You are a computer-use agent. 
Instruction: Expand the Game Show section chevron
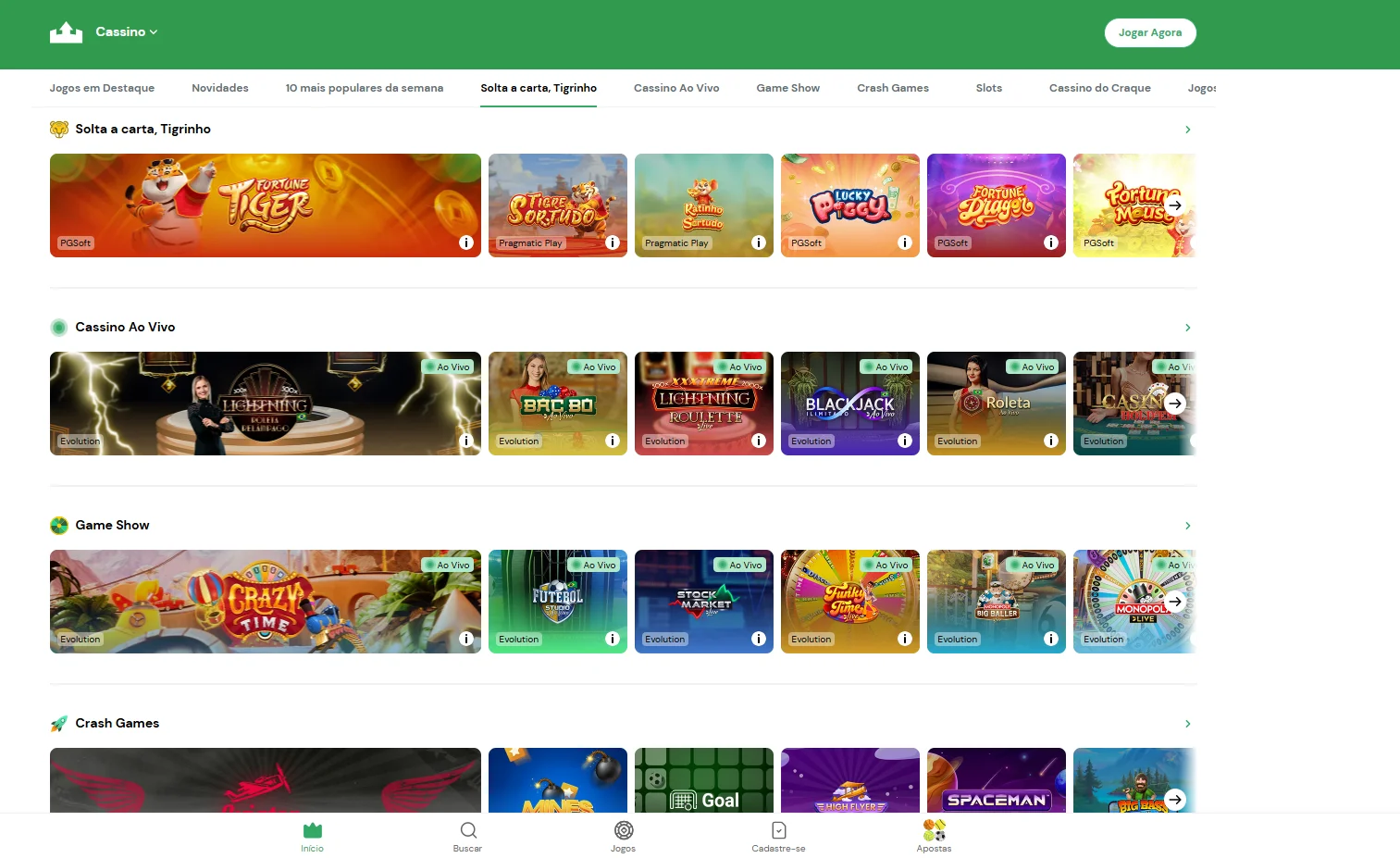tap(1188, 526)
